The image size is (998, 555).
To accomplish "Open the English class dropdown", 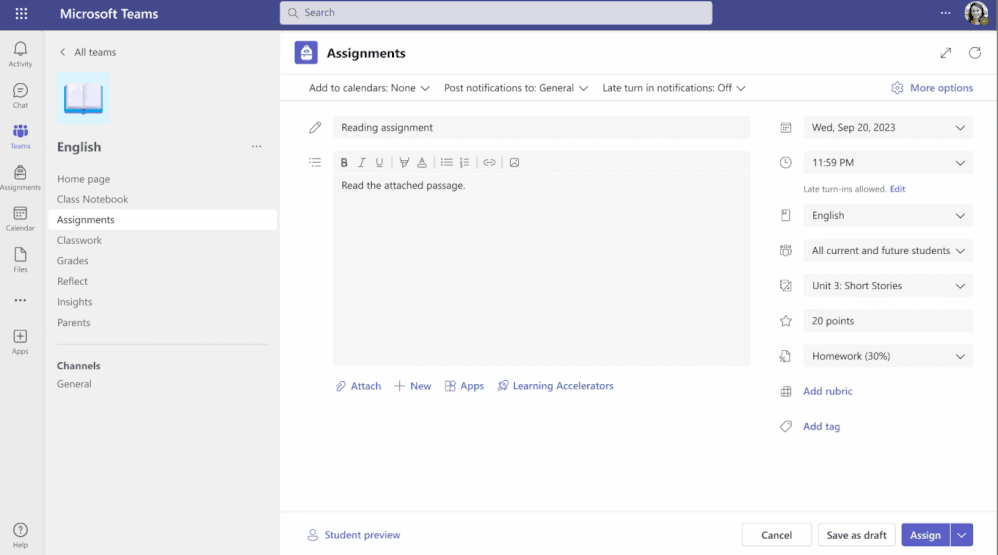I will 888,215.
